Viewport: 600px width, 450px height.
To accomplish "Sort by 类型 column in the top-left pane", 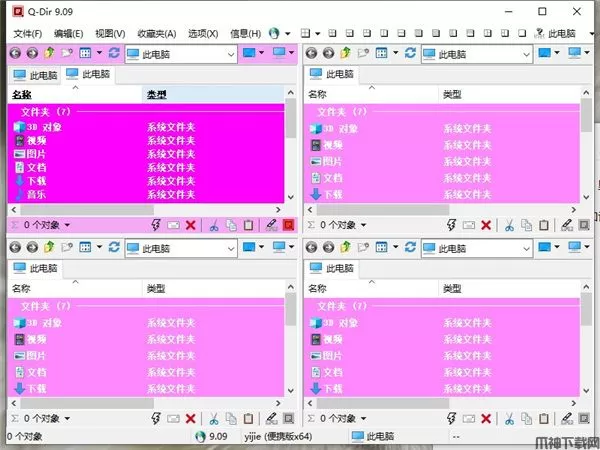I will pyautogui.click(x=214, y=95).
